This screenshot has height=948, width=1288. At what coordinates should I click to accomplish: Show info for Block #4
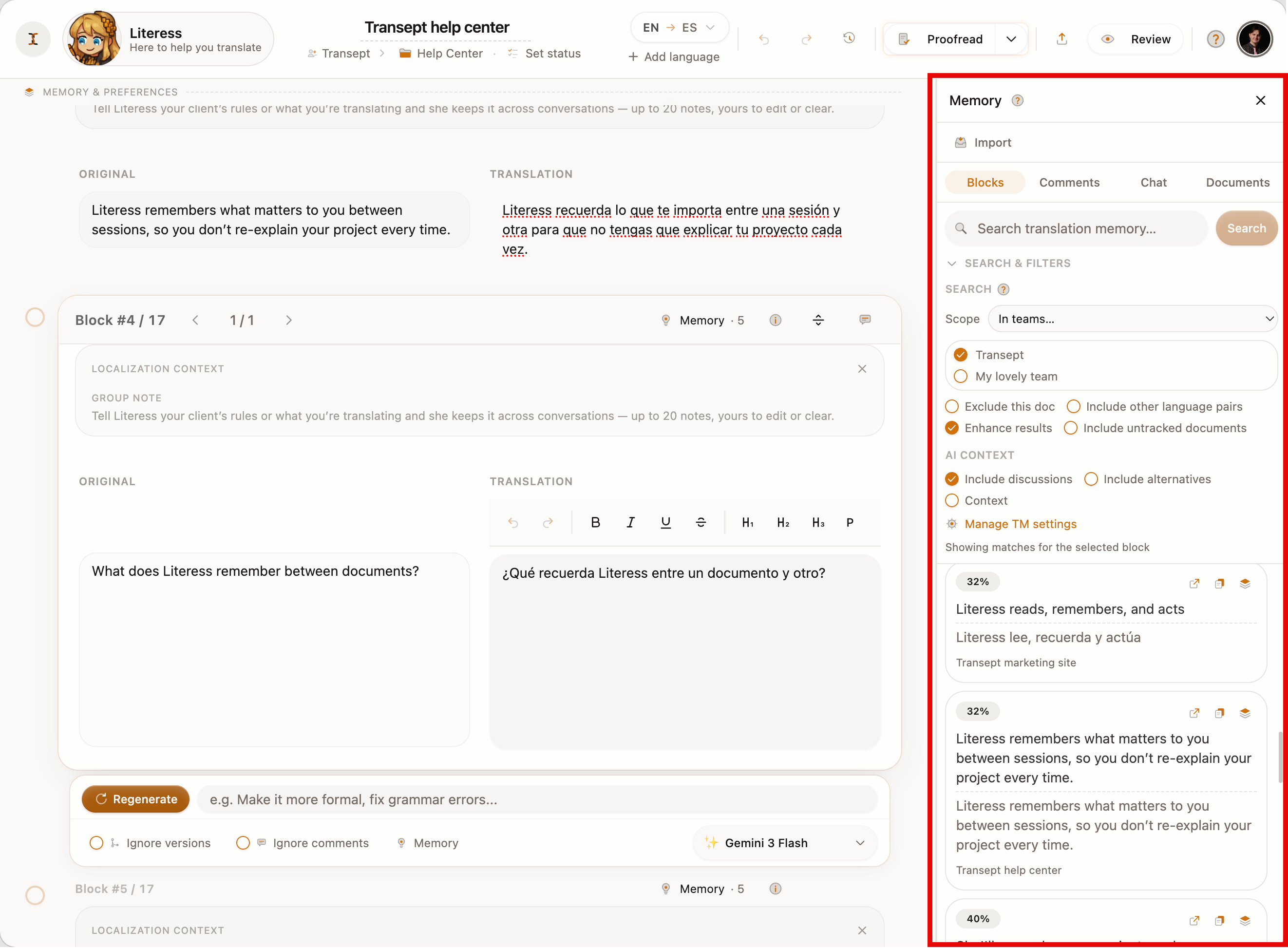(x=775, y=320)
